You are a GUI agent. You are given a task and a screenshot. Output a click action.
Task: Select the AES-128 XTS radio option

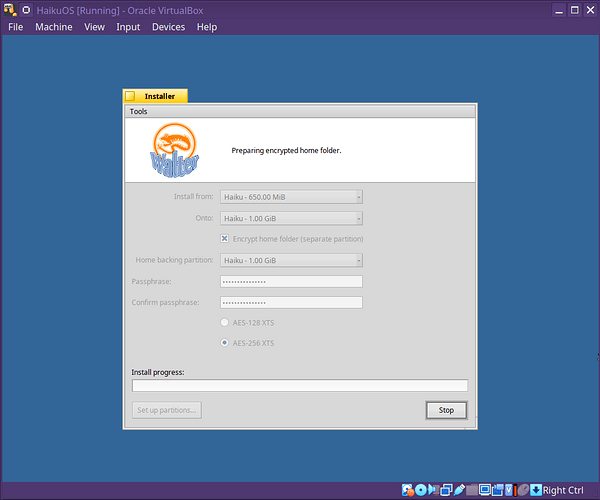pos(225,322)
